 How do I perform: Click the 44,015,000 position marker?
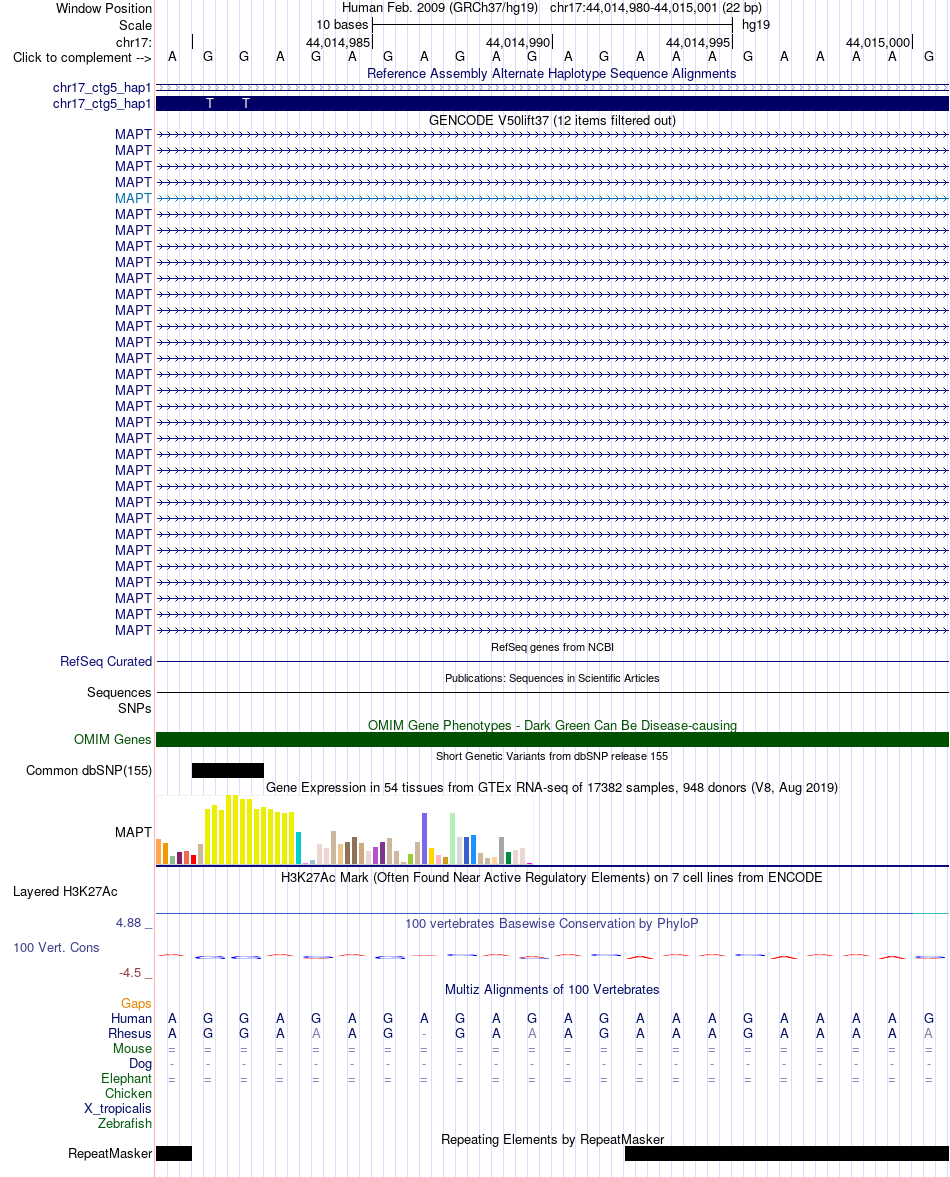[878, 43]
